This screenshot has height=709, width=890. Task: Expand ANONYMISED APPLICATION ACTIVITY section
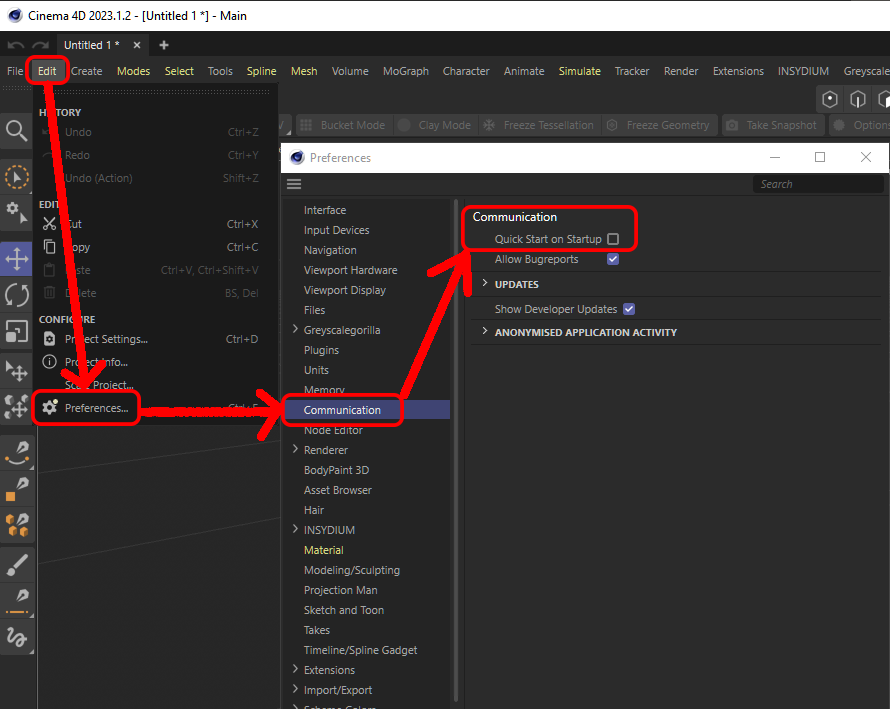click(485, 331)
